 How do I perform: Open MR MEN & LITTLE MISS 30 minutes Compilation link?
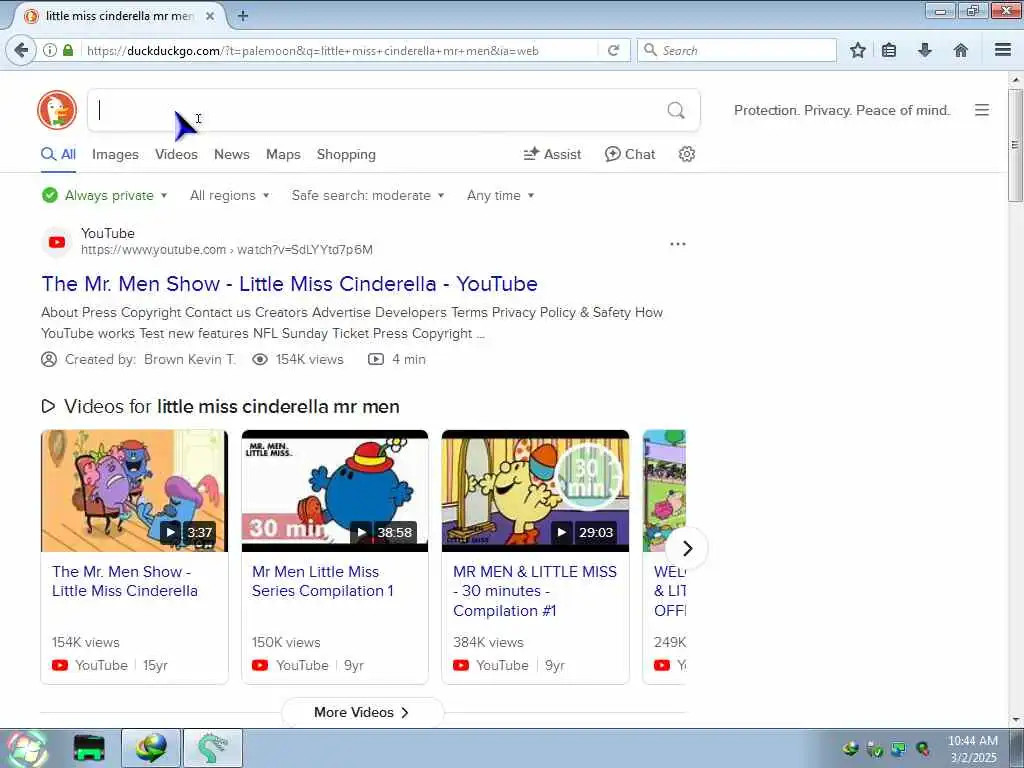[535, 591]
